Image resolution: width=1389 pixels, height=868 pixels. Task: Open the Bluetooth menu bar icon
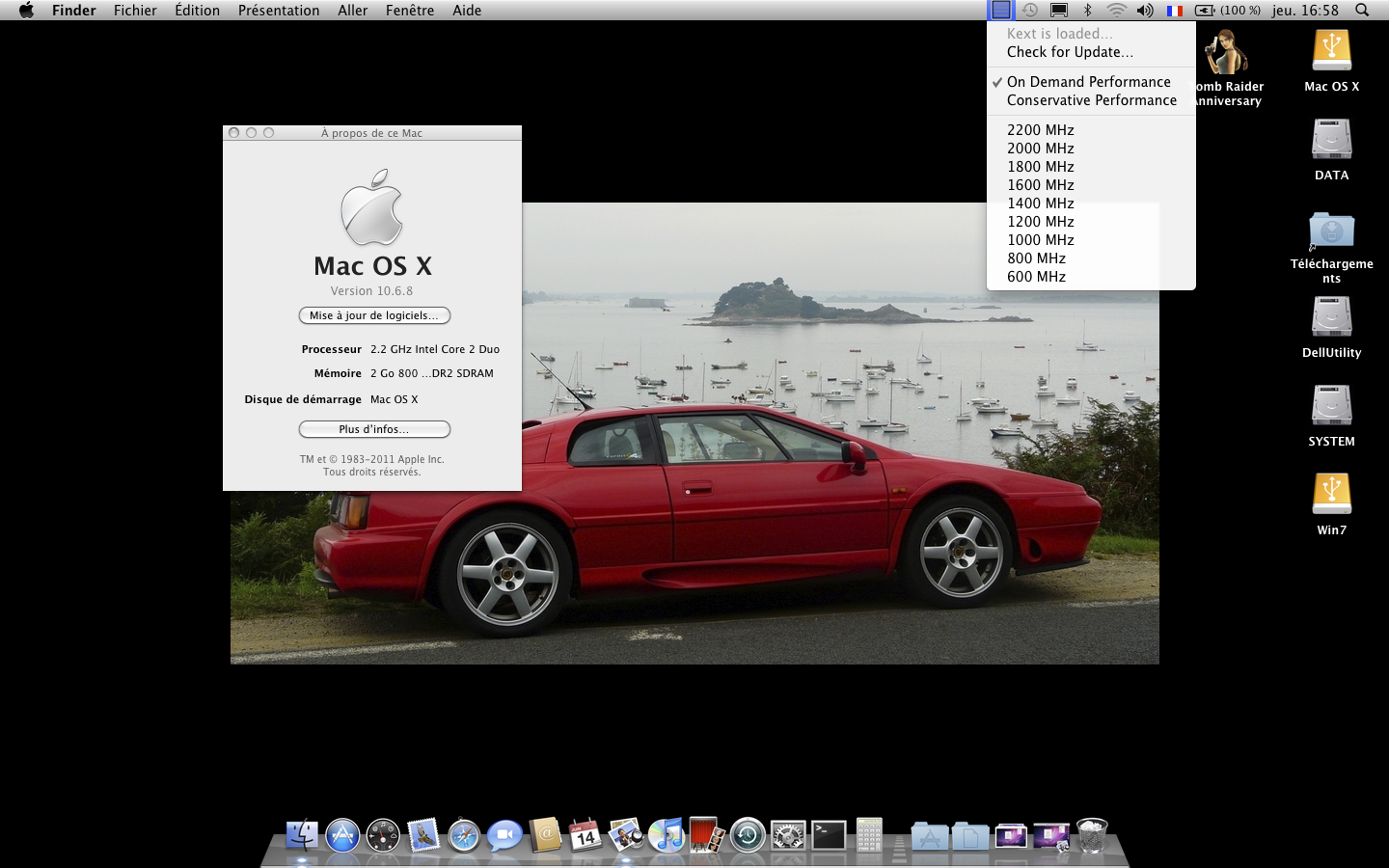pyautogui.click(x=1087, y=11)
